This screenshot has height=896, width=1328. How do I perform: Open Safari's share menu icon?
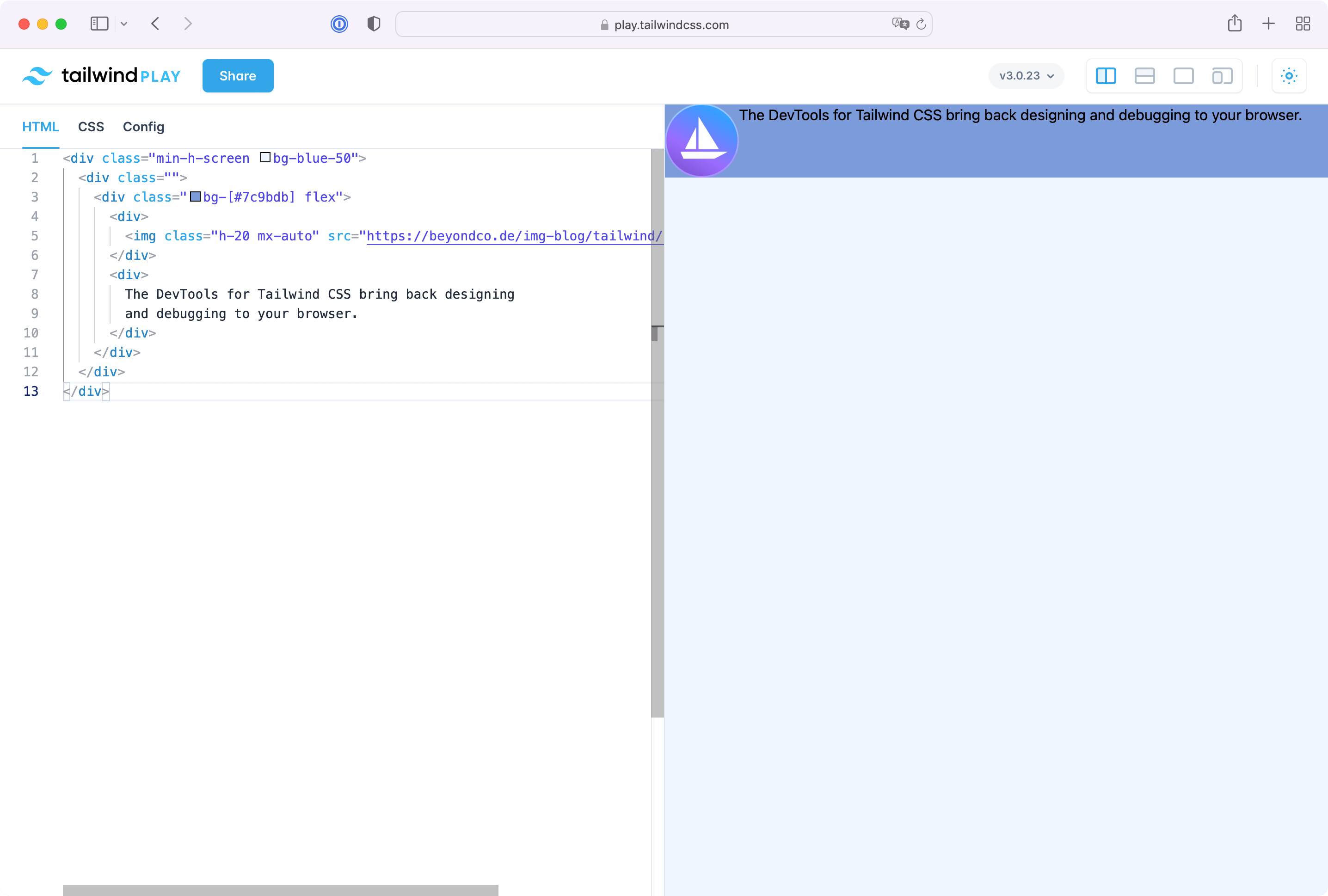[x=1234, y=24]
